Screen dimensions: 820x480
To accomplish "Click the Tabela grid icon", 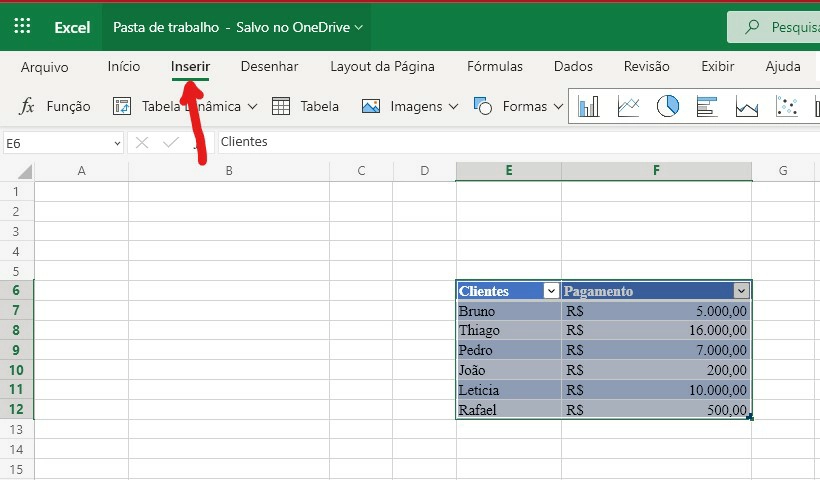I will click(281, 106).
